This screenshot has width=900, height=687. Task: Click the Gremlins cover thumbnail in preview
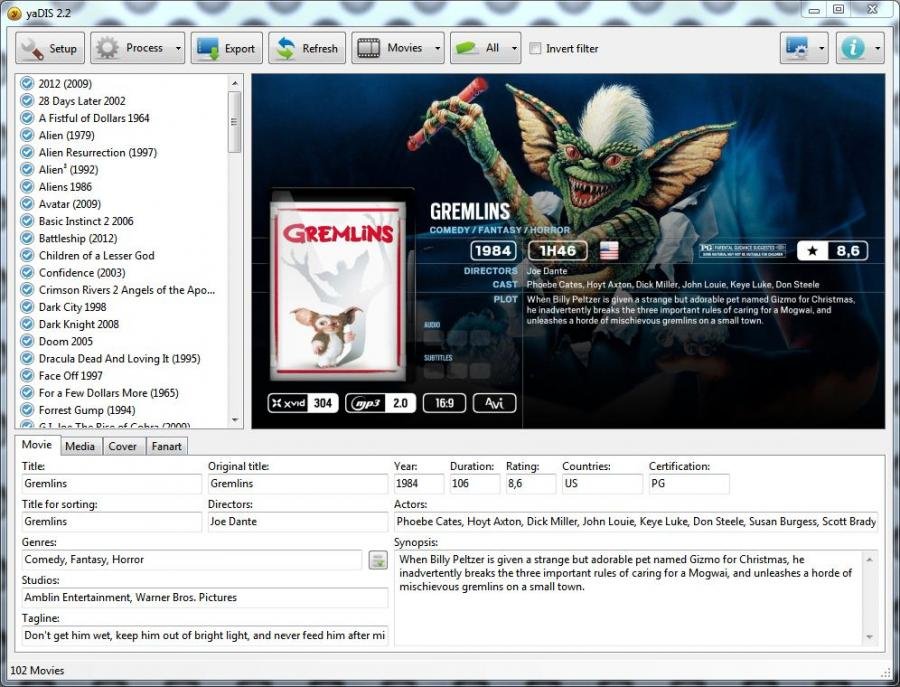tap(340, 292)
